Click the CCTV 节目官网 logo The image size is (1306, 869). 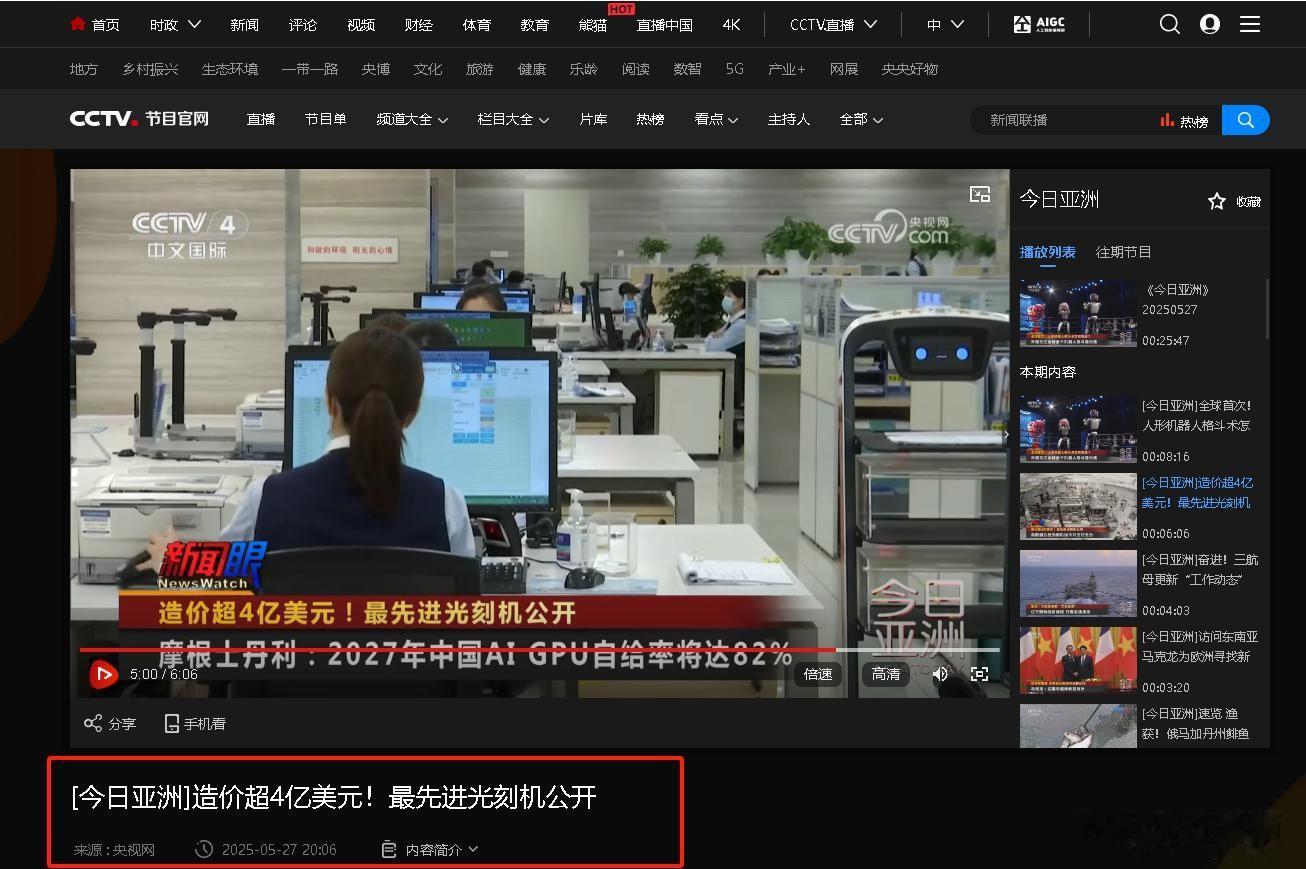139,119
